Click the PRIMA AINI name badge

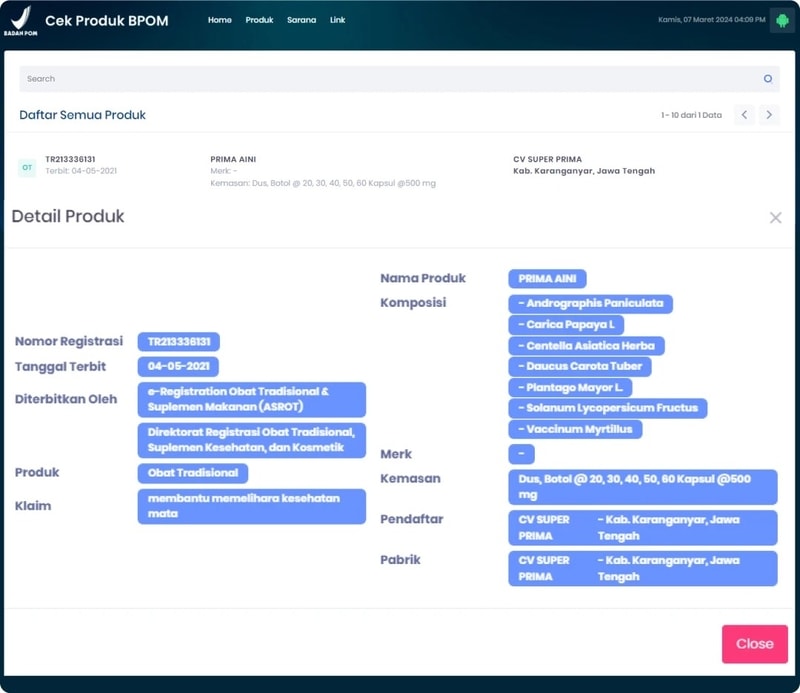coord(547,279)
